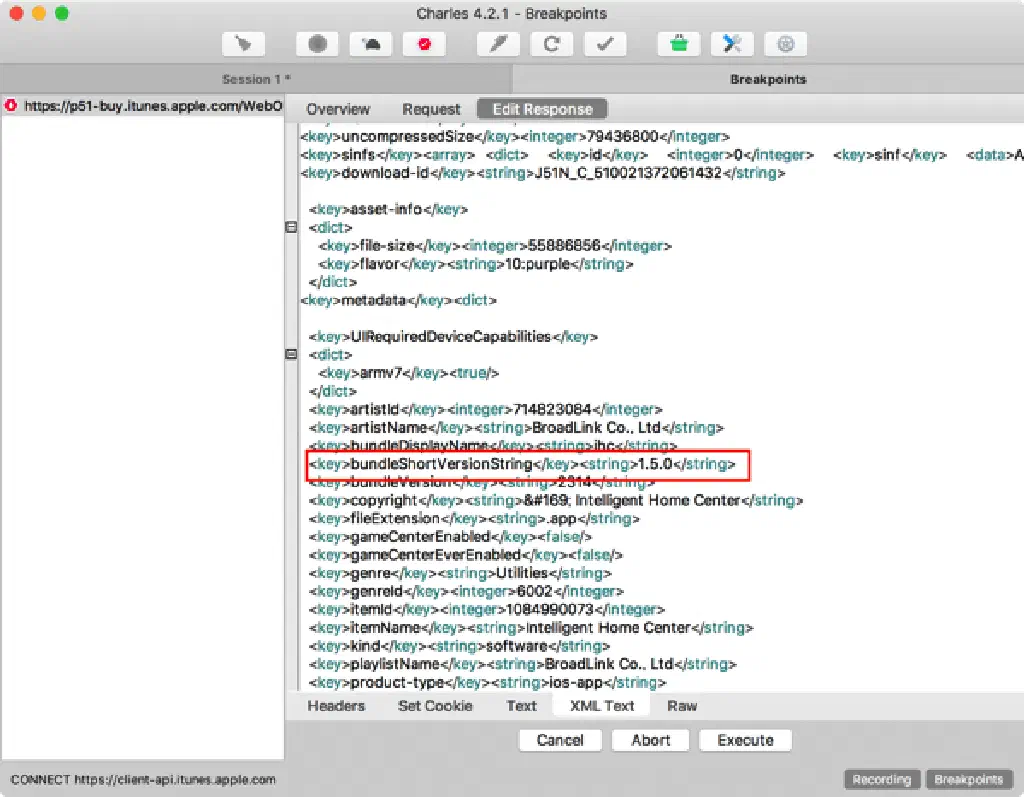Click the broom icon to clear session
1024x797 pixels.
coord(243,44)
